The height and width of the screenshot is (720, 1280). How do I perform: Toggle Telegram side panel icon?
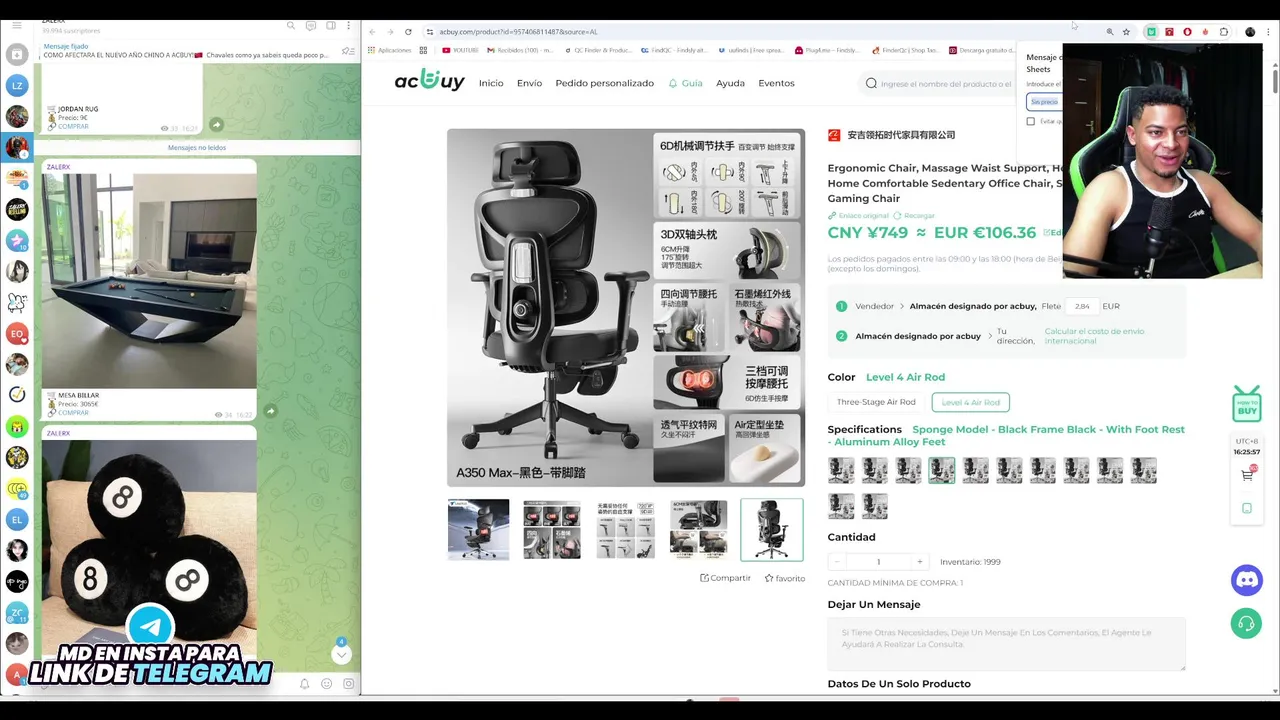tap(331, 25)
